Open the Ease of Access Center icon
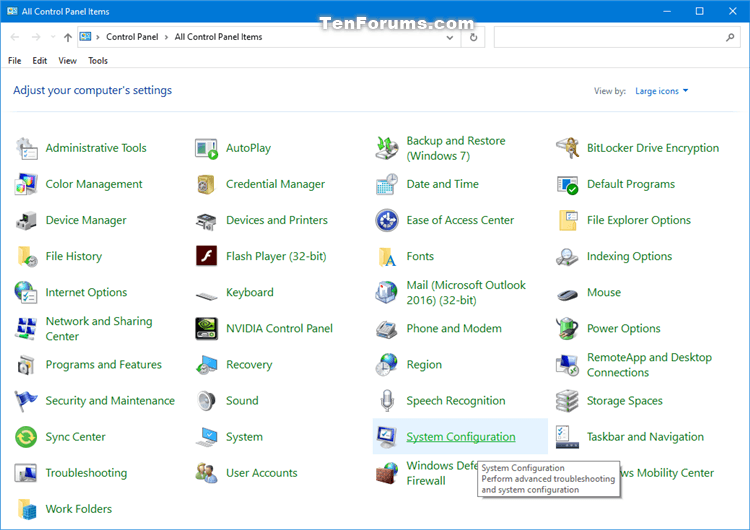 [387, 221]
